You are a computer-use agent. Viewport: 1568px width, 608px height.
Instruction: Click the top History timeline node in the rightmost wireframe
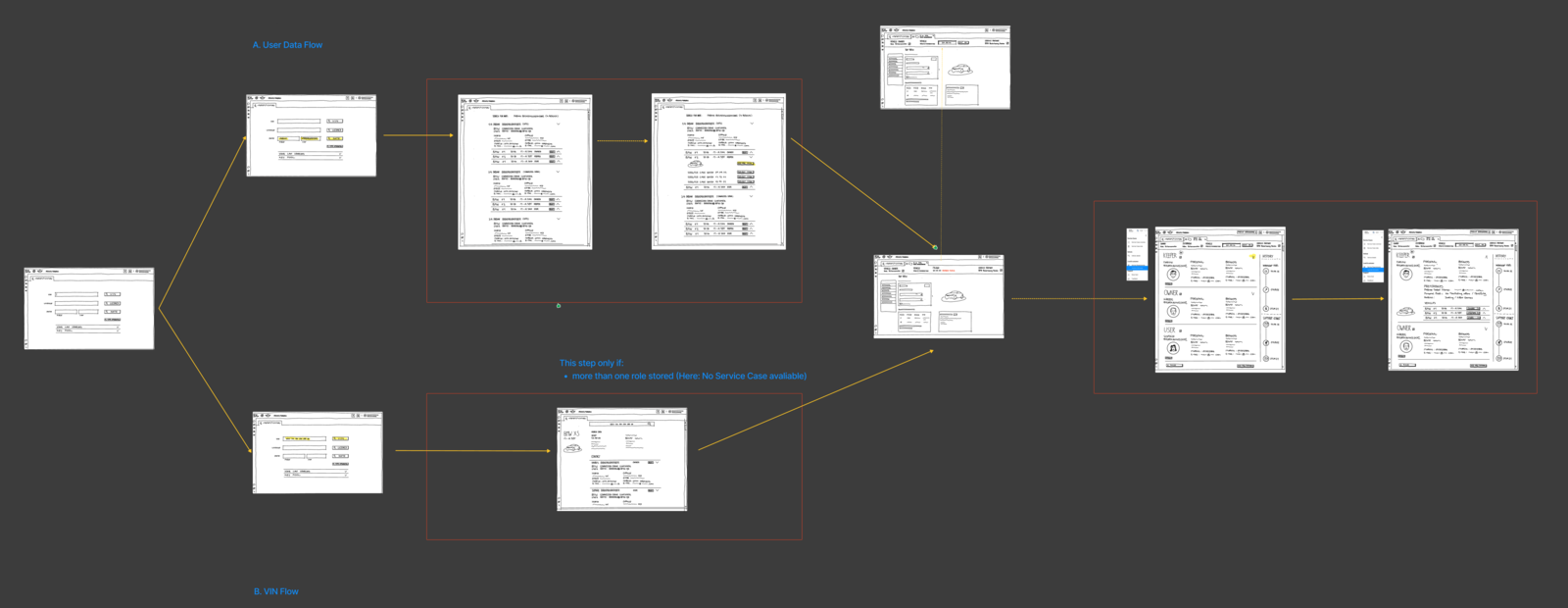(x=1498, y=271)
